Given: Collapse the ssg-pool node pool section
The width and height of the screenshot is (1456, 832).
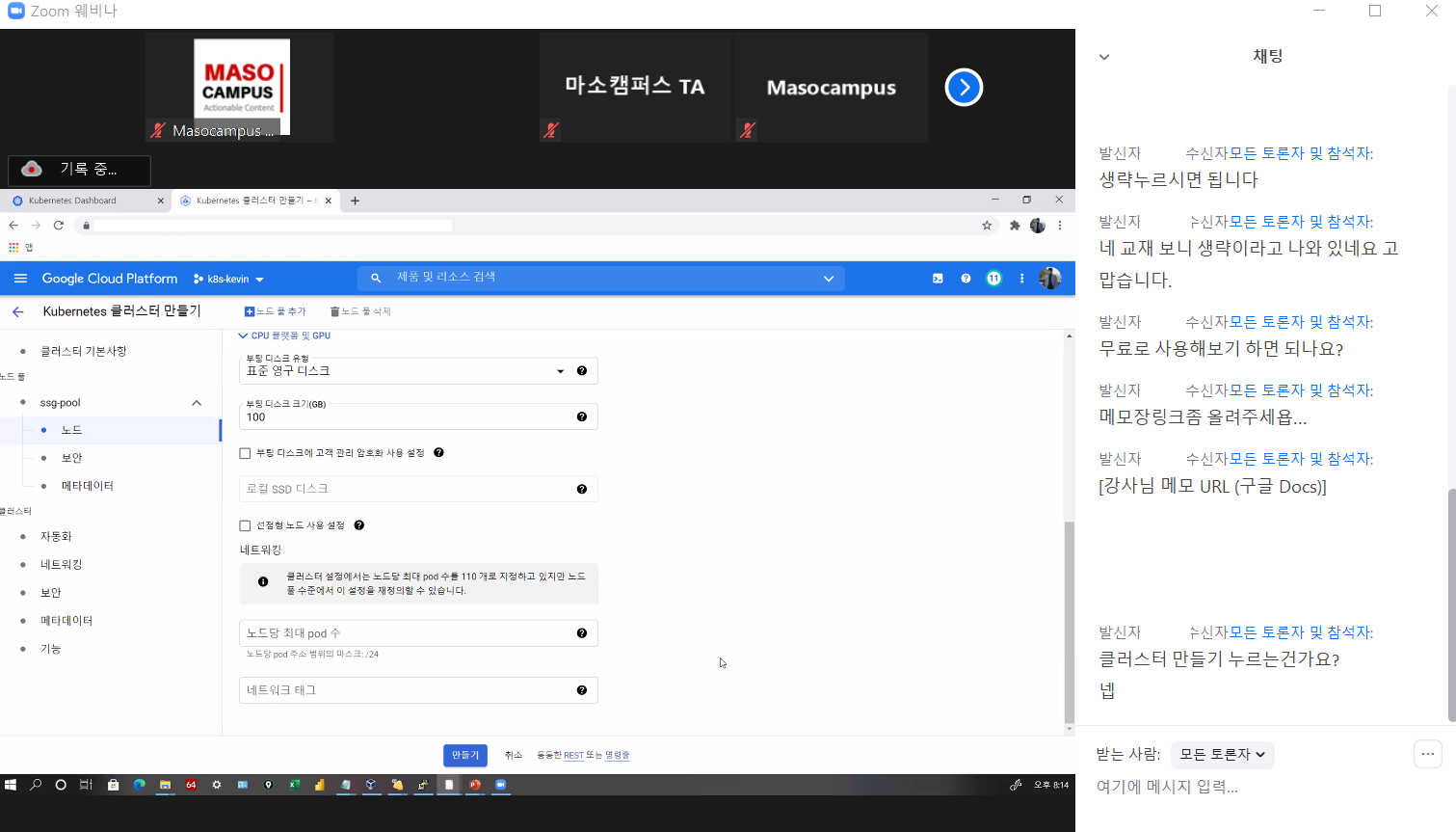Looking at the screenshot, I should (x=197, y=403).
